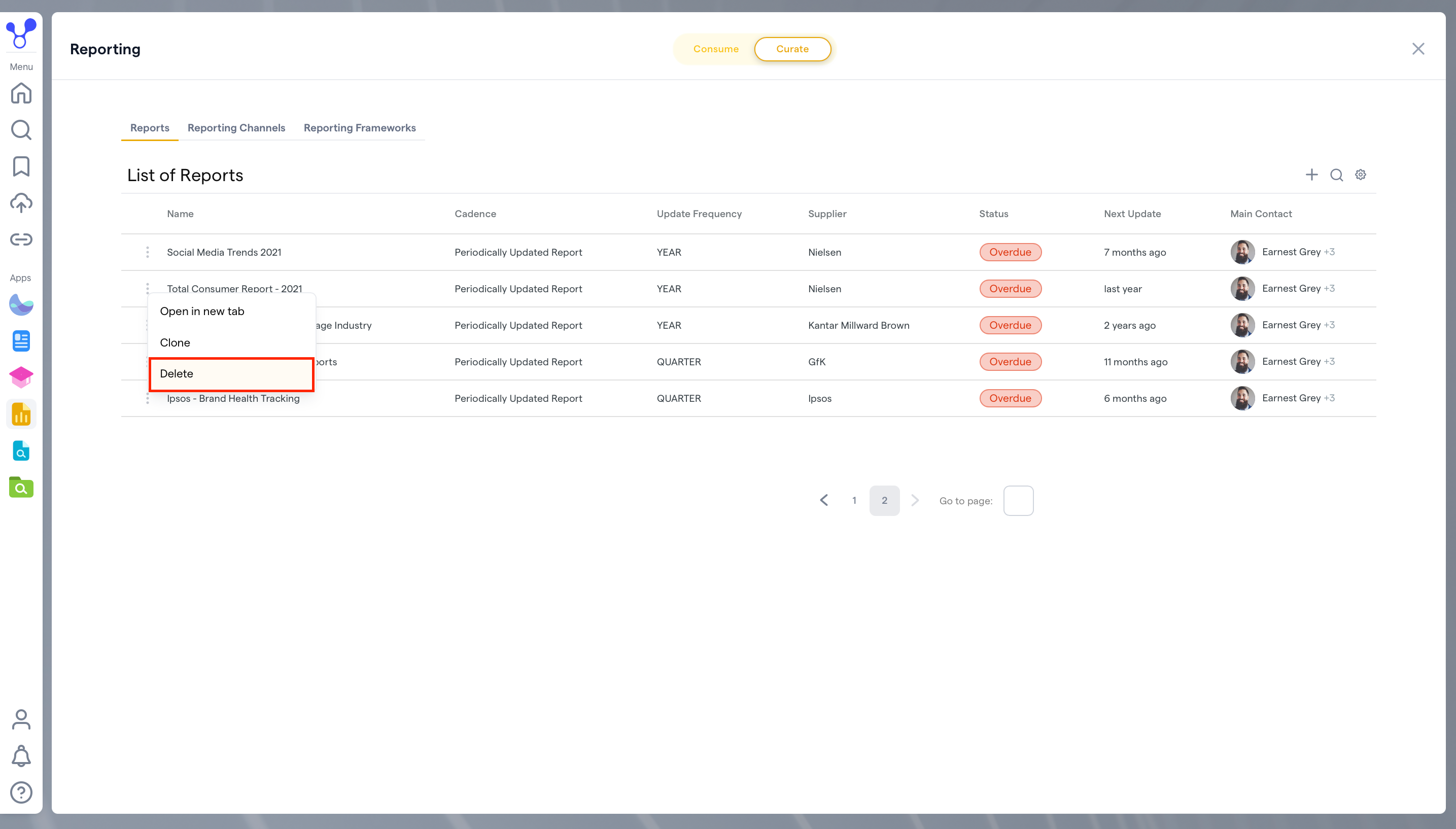Sort by Name column header

pyautogui.click(x=180, y=214)
